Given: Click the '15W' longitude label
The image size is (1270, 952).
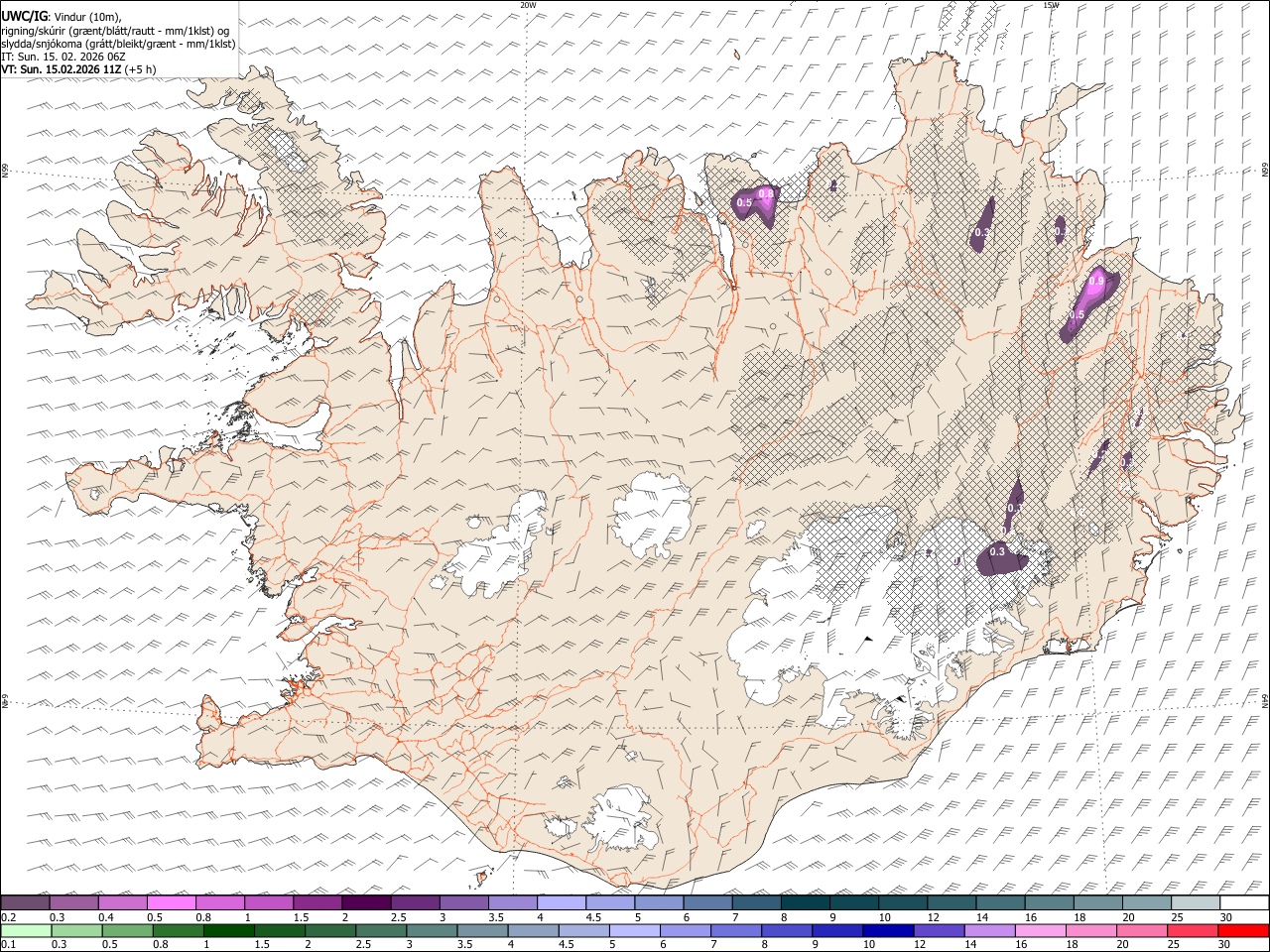Looking at the screenshot, I should click(x=1051, y=5).
